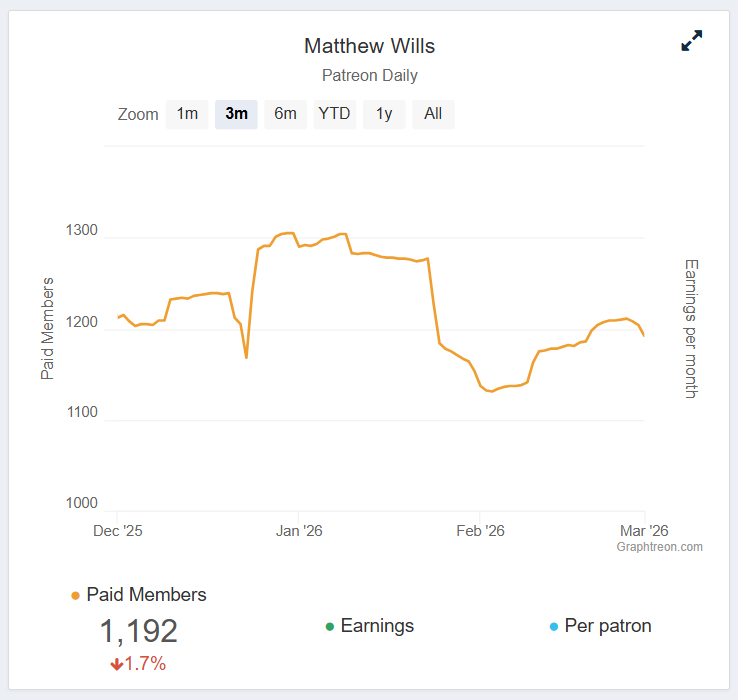Expand the chart to fullscreen
Viewport: 738px width, 700px height.
pos(691,41)
